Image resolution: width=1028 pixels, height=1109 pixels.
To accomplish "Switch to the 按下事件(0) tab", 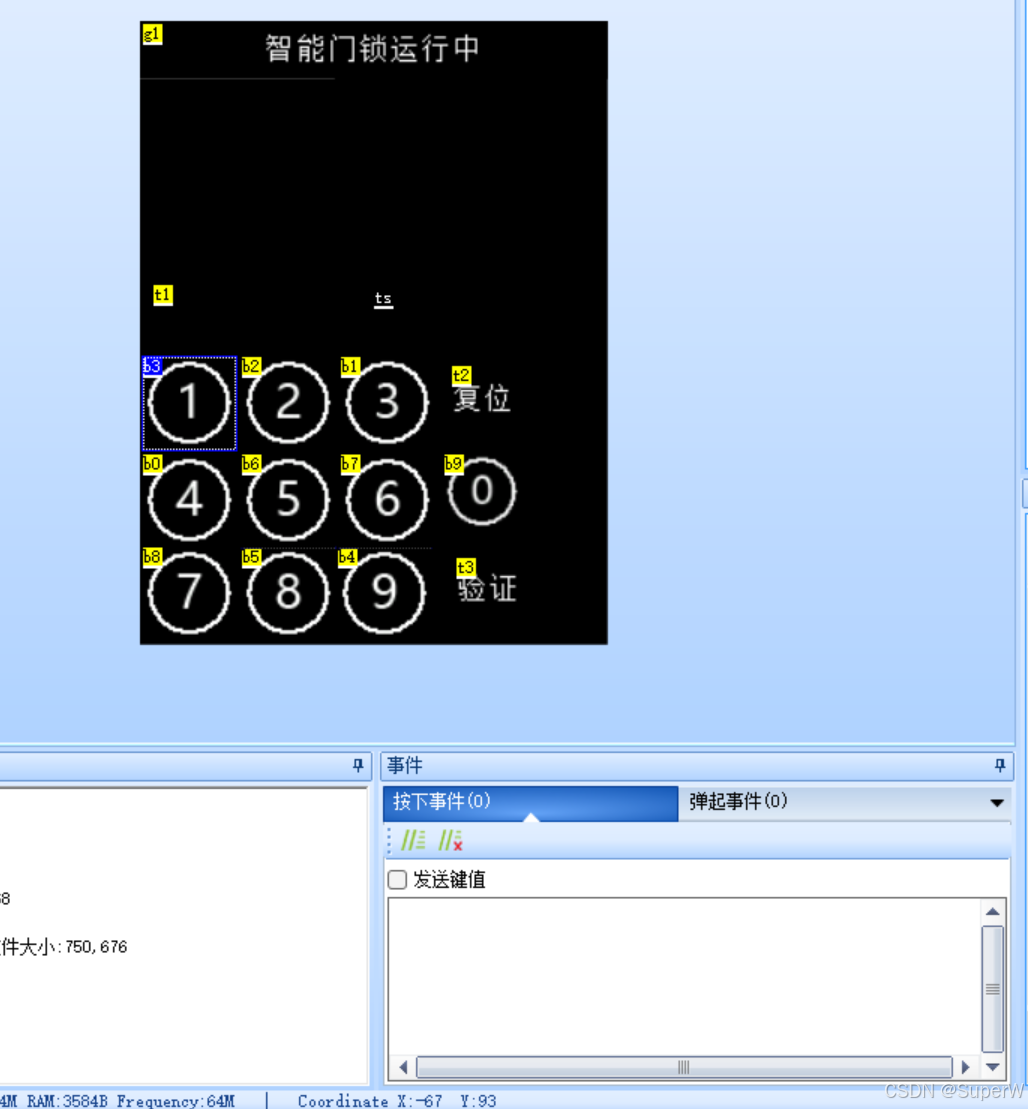I will [x=531, y=803].
